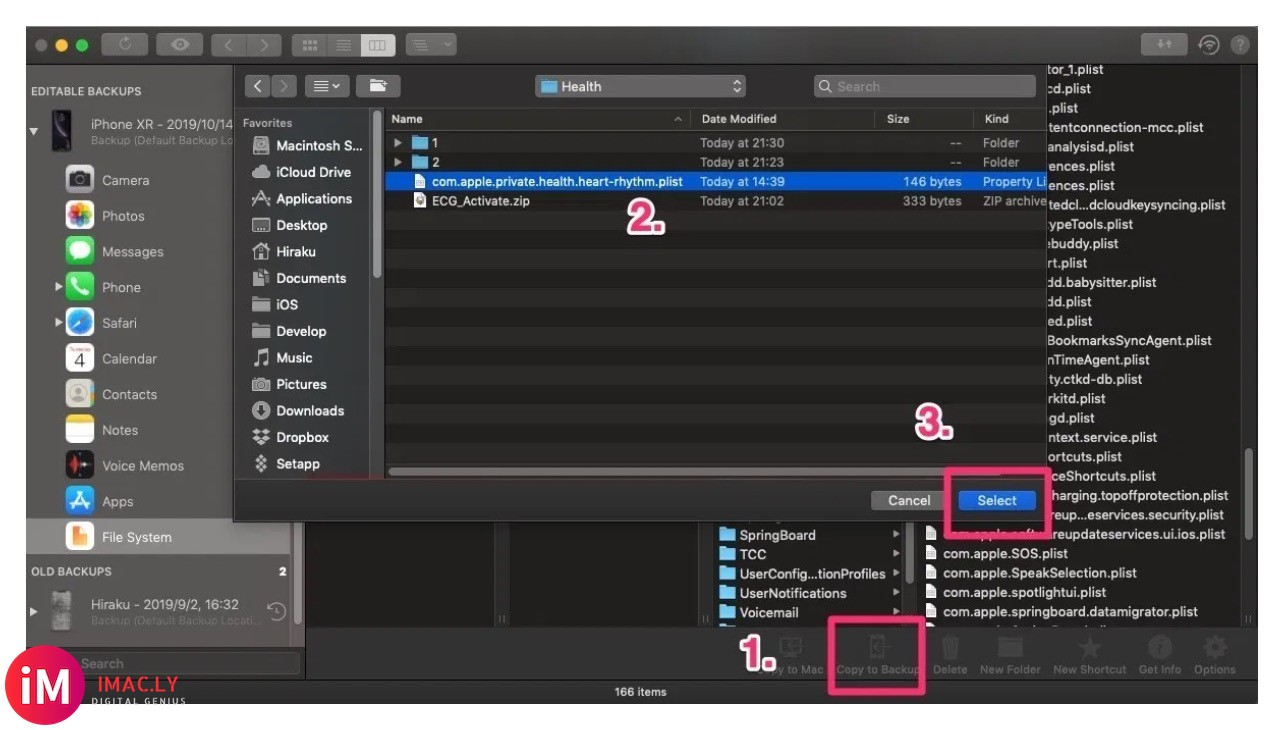This screenshot has width=1286, height=730.
Task: Switch iMazing to icon grid view
Action: point(309,45)
